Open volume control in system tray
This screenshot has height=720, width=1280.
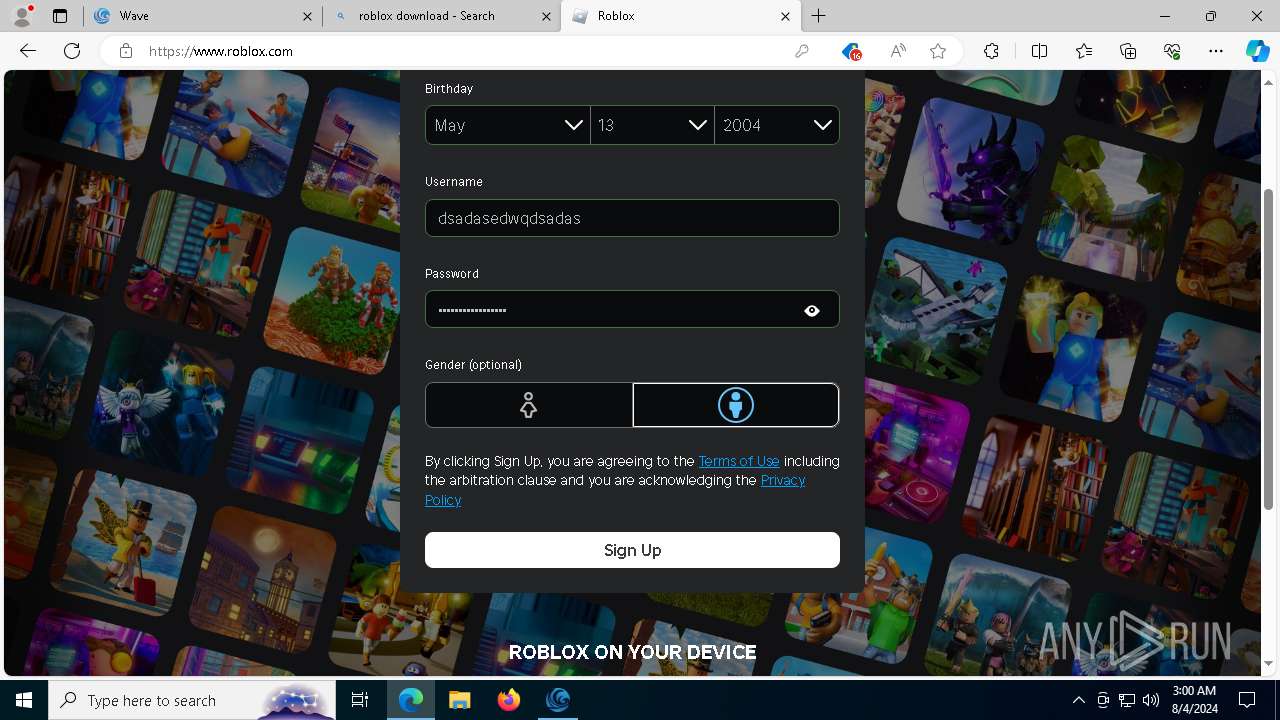pyautogui.click(x=1151, y=700)
